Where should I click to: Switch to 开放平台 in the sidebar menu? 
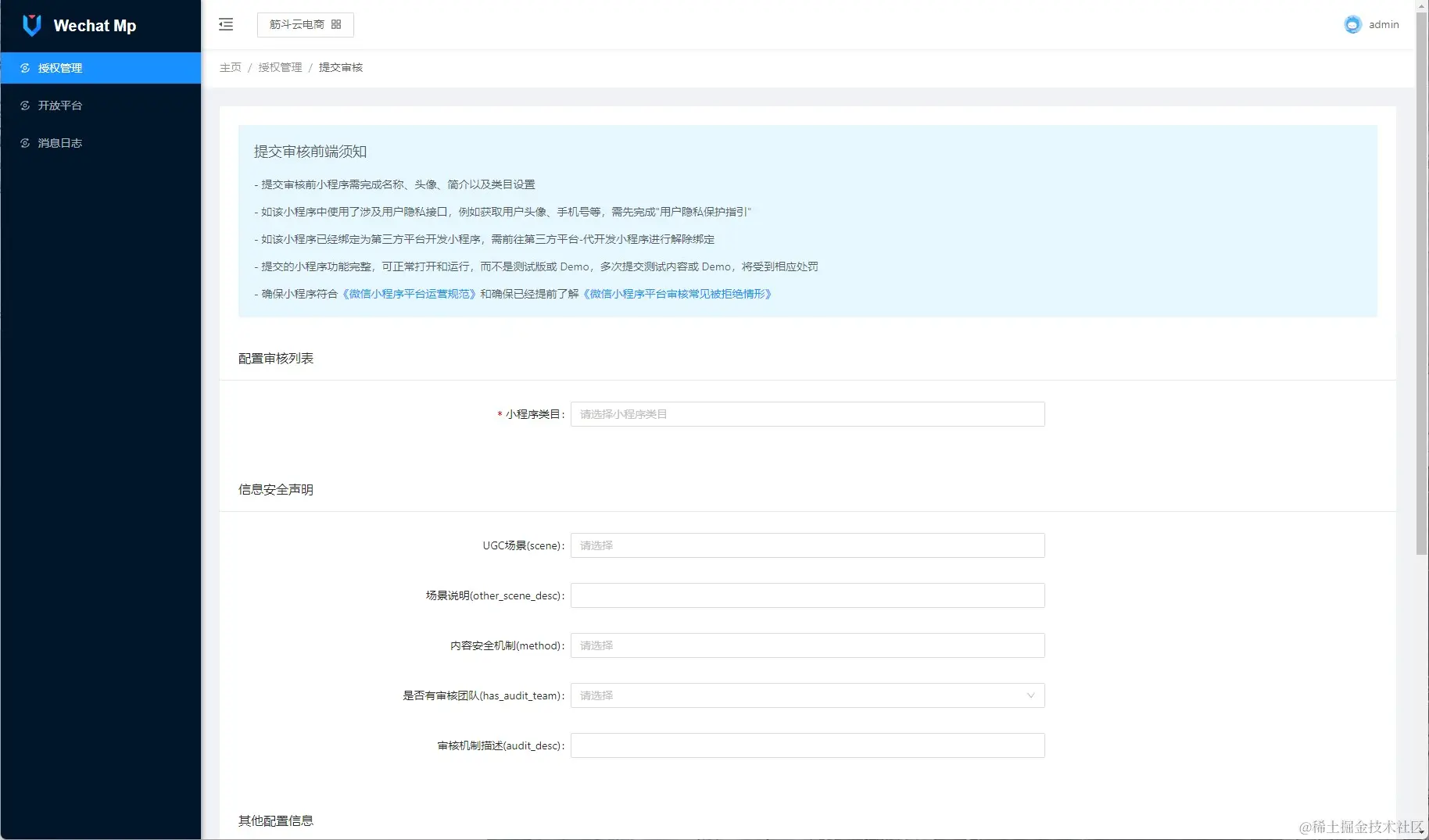(x=59, y=105)
